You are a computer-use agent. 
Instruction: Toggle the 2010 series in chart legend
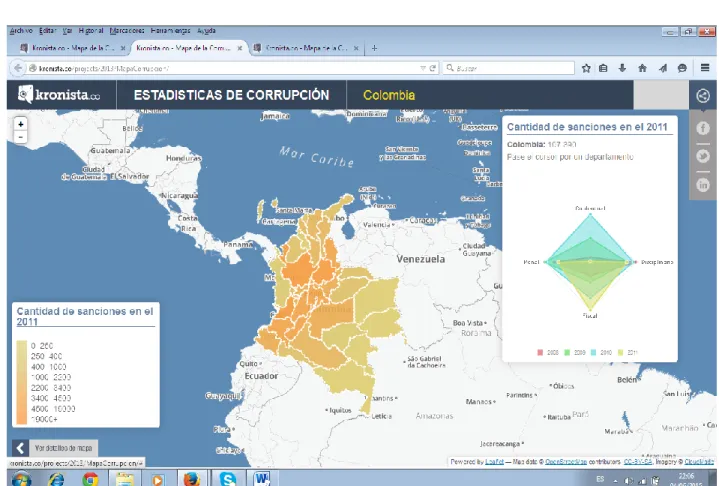pos(601,353)
